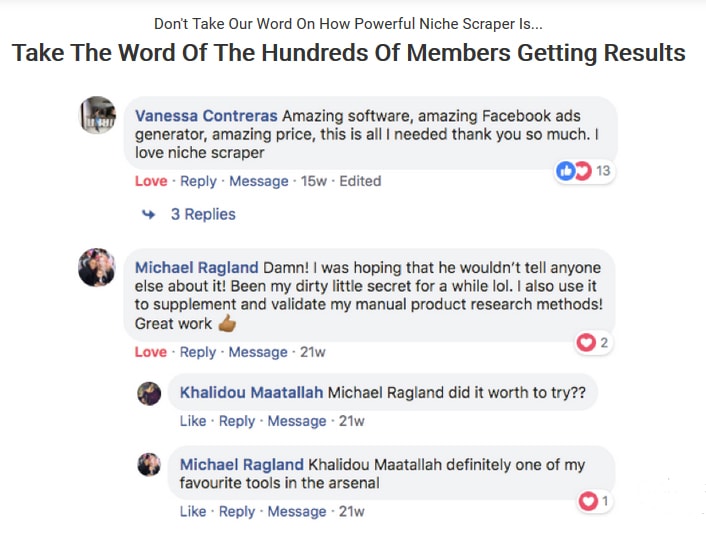Click Khalidou Maatallah's small avatar
The height and width of the screenshot is (536, 706).
(149, 394)
